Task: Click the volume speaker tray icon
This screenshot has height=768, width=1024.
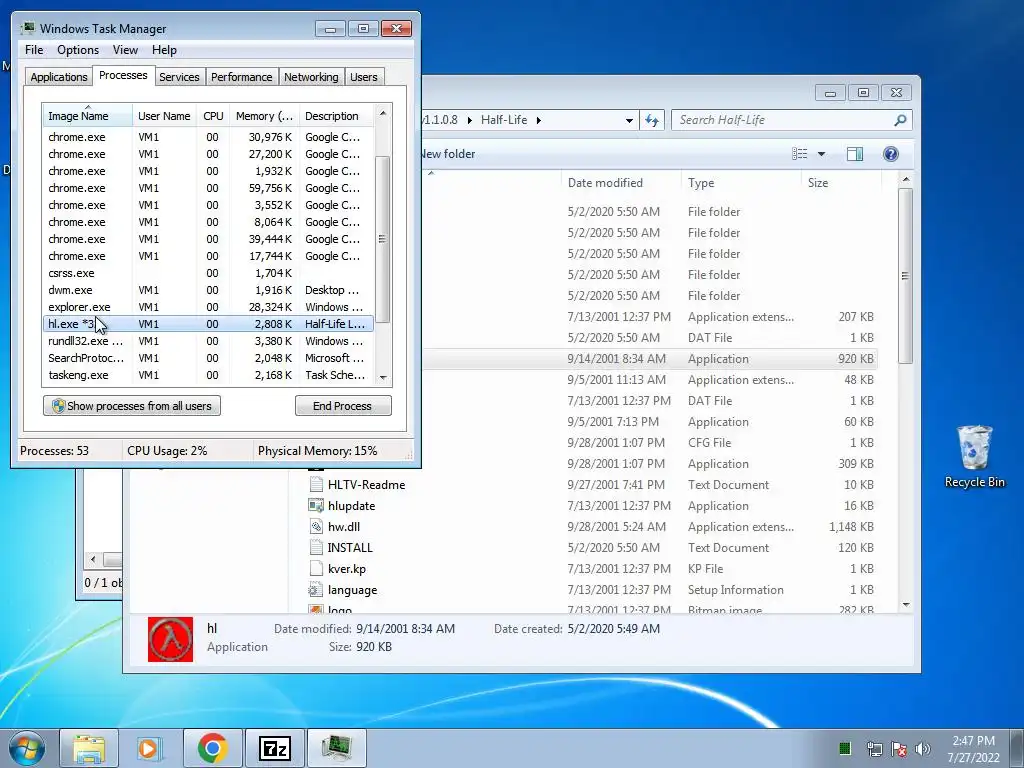Action: coord(923,749)
